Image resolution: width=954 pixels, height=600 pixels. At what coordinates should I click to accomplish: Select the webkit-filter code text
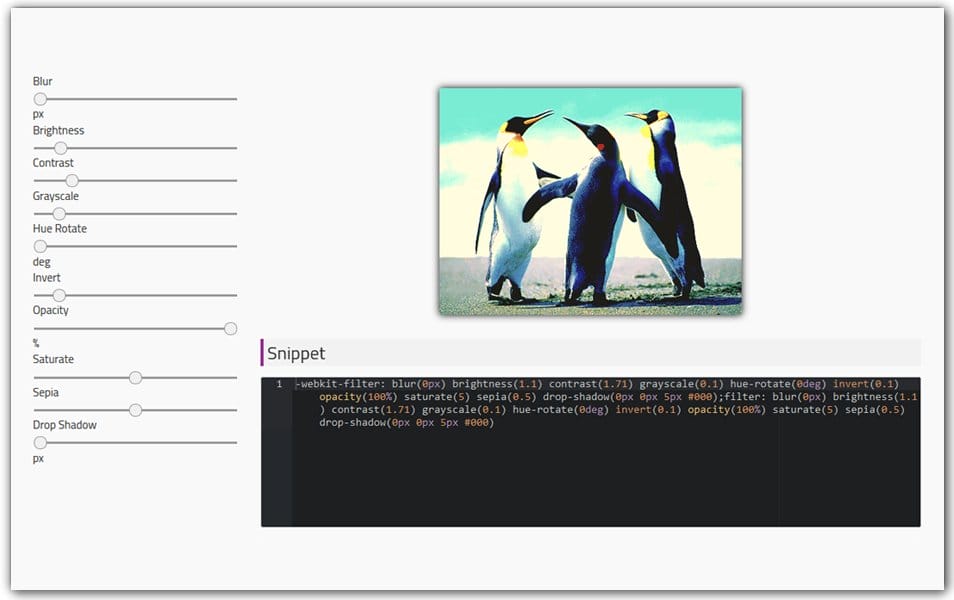pos(330,383)
